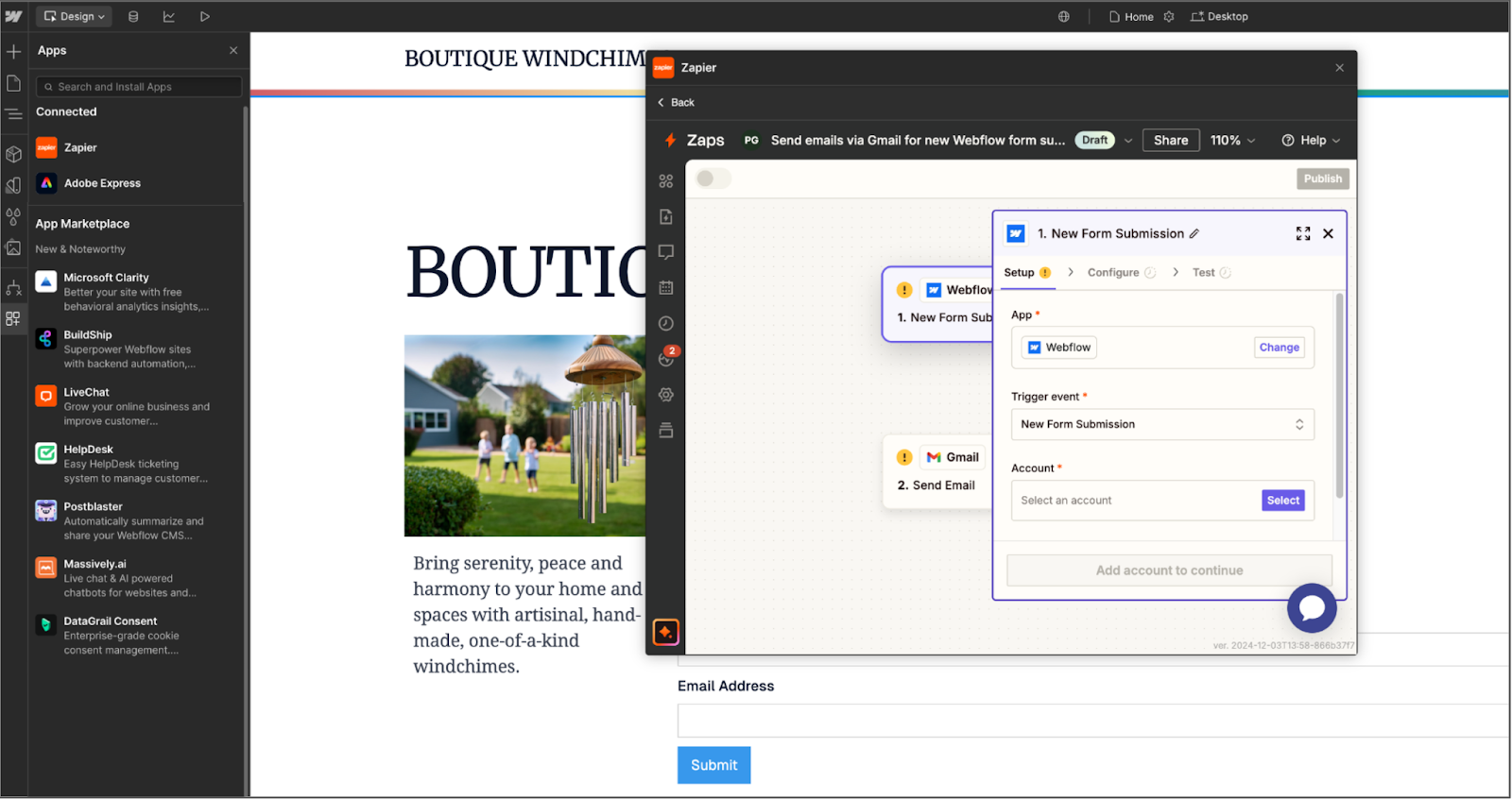Open the Assets image icon
Screen dimensions: 1512x800
13,248
